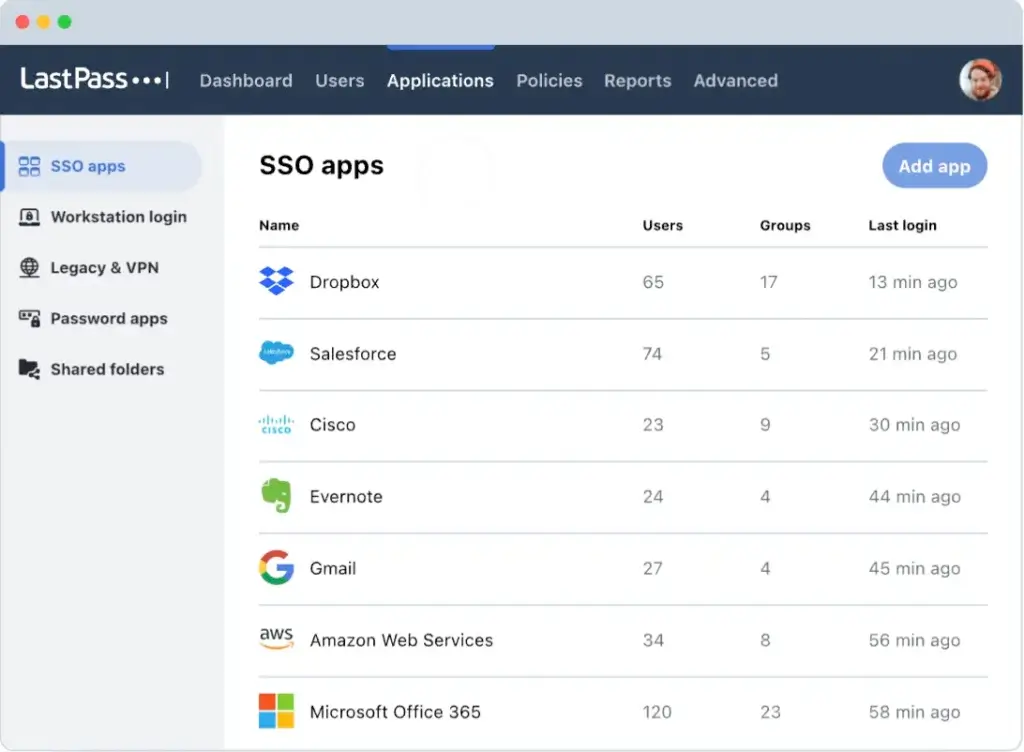
Task: Click the 23 groups value for Office 365
Action: coord(771,712)
